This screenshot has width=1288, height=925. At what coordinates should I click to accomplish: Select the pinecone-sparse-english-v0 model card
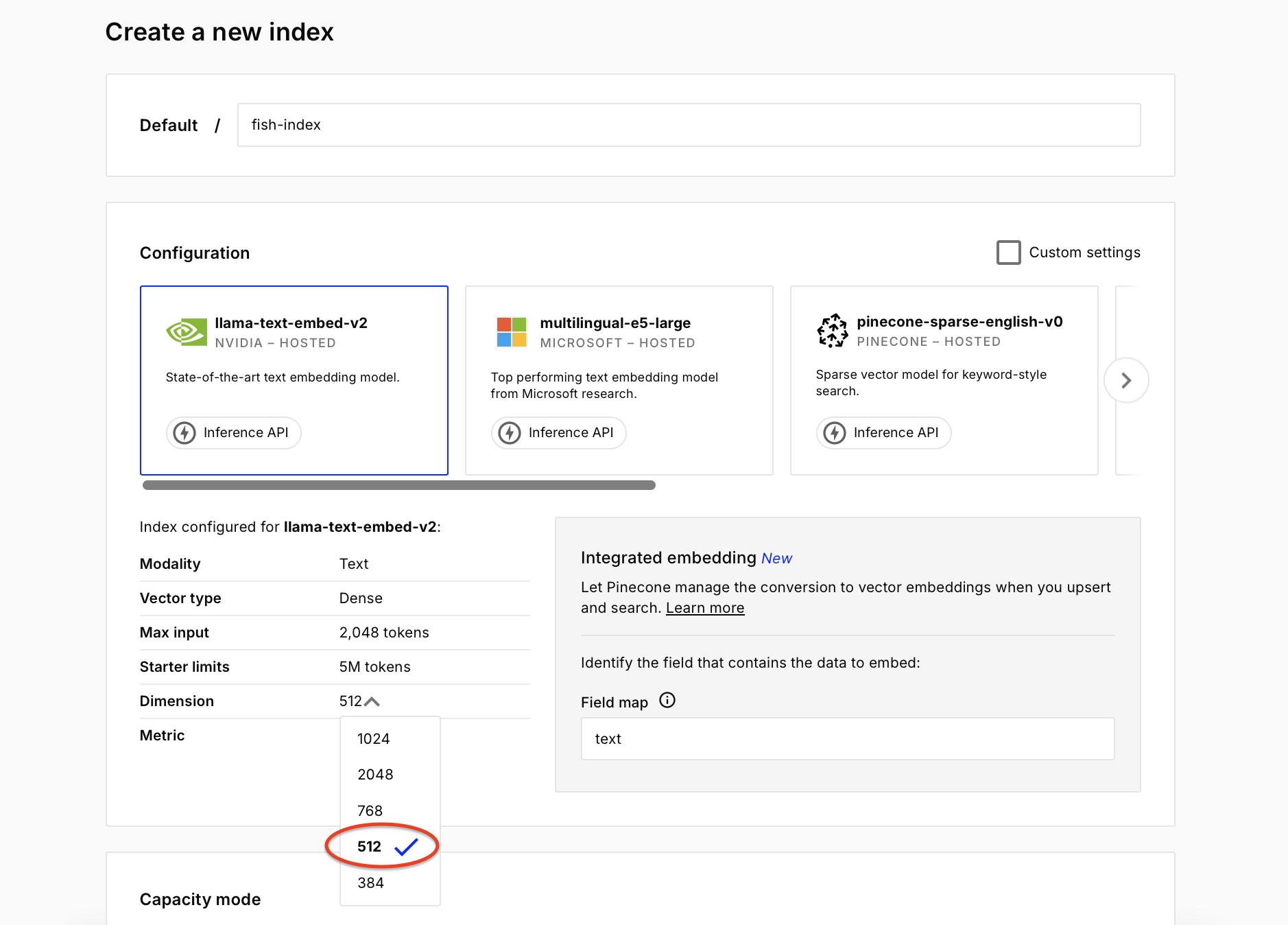[944, 380]
